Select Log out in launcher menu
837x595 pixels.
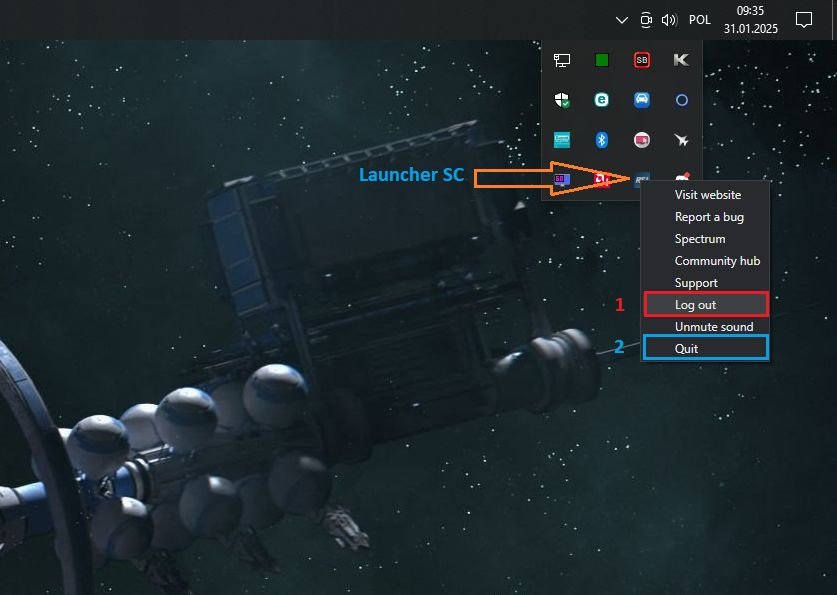(x=705, y=304)
